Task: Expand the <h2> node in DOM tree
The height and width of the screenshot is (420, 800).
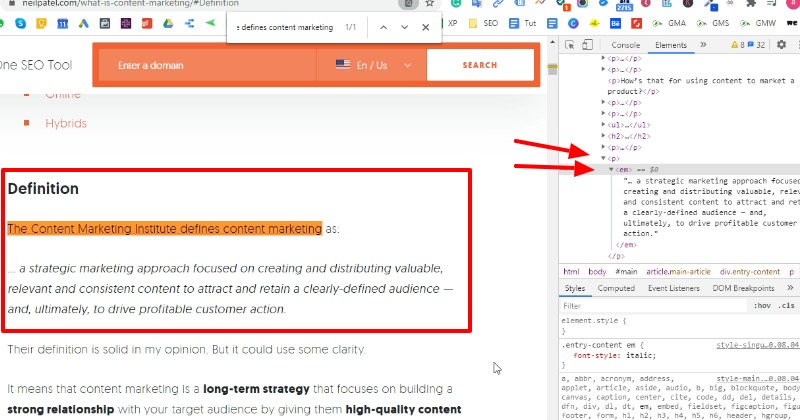Action: pyautogui.click(x=604, y=136)
